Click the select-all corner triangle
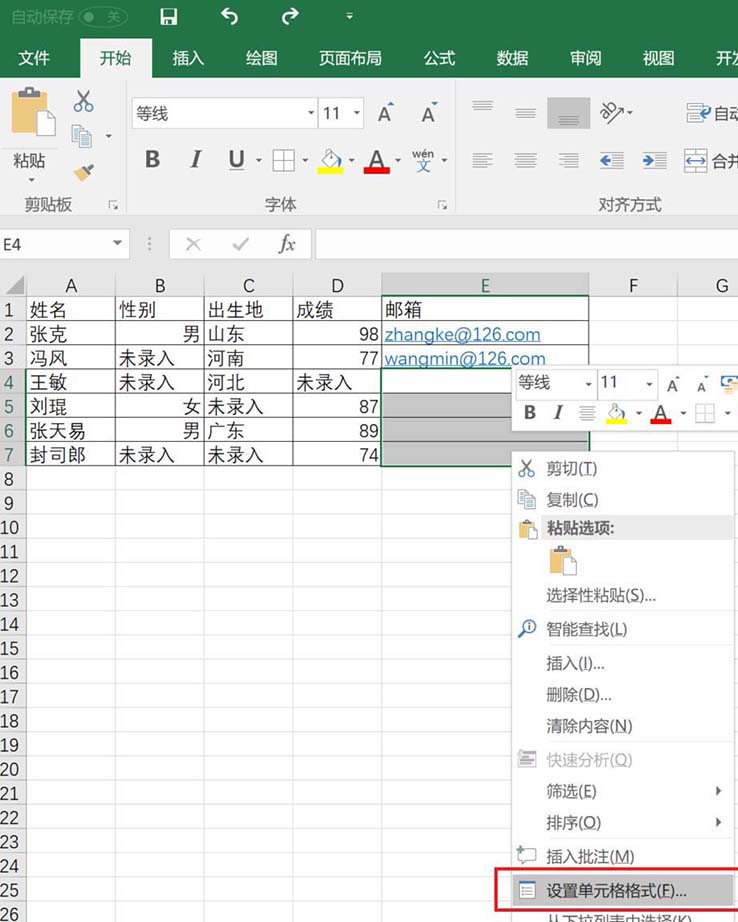 (x=14, y=285)
